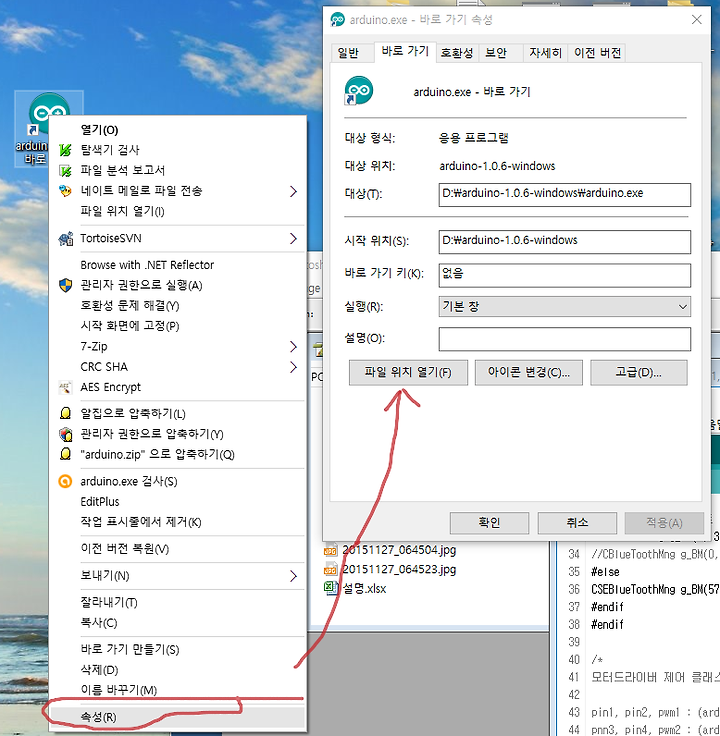Open the 이전 버전 tab

(x=597, y=53)
